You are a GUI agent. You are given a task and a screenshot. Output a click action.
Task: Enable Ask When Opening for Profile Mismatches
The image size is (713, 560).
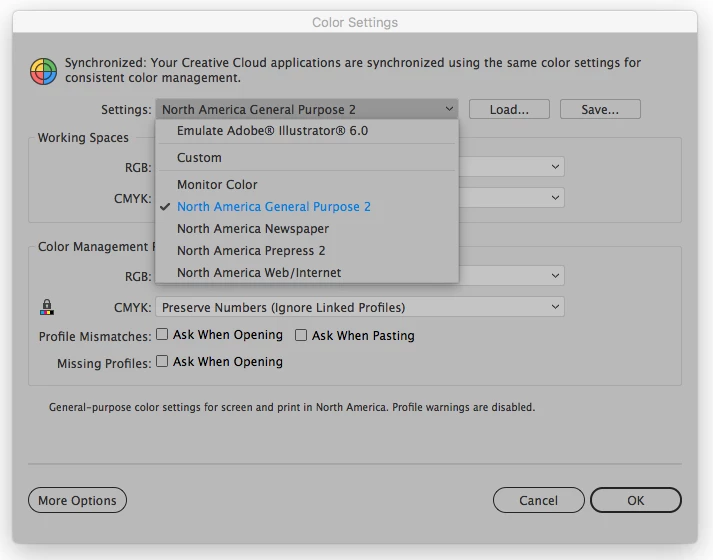[x=162, y=335]
